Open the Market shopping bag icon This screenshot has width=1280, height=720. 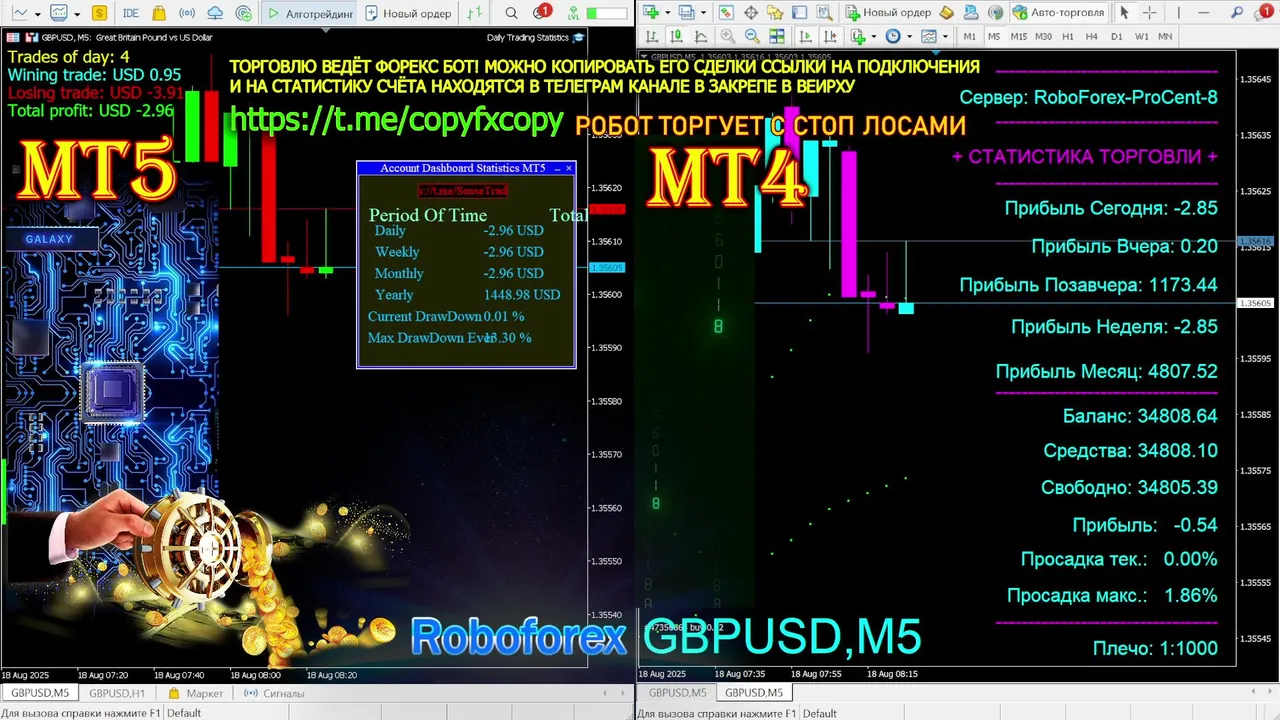point(159,13)
